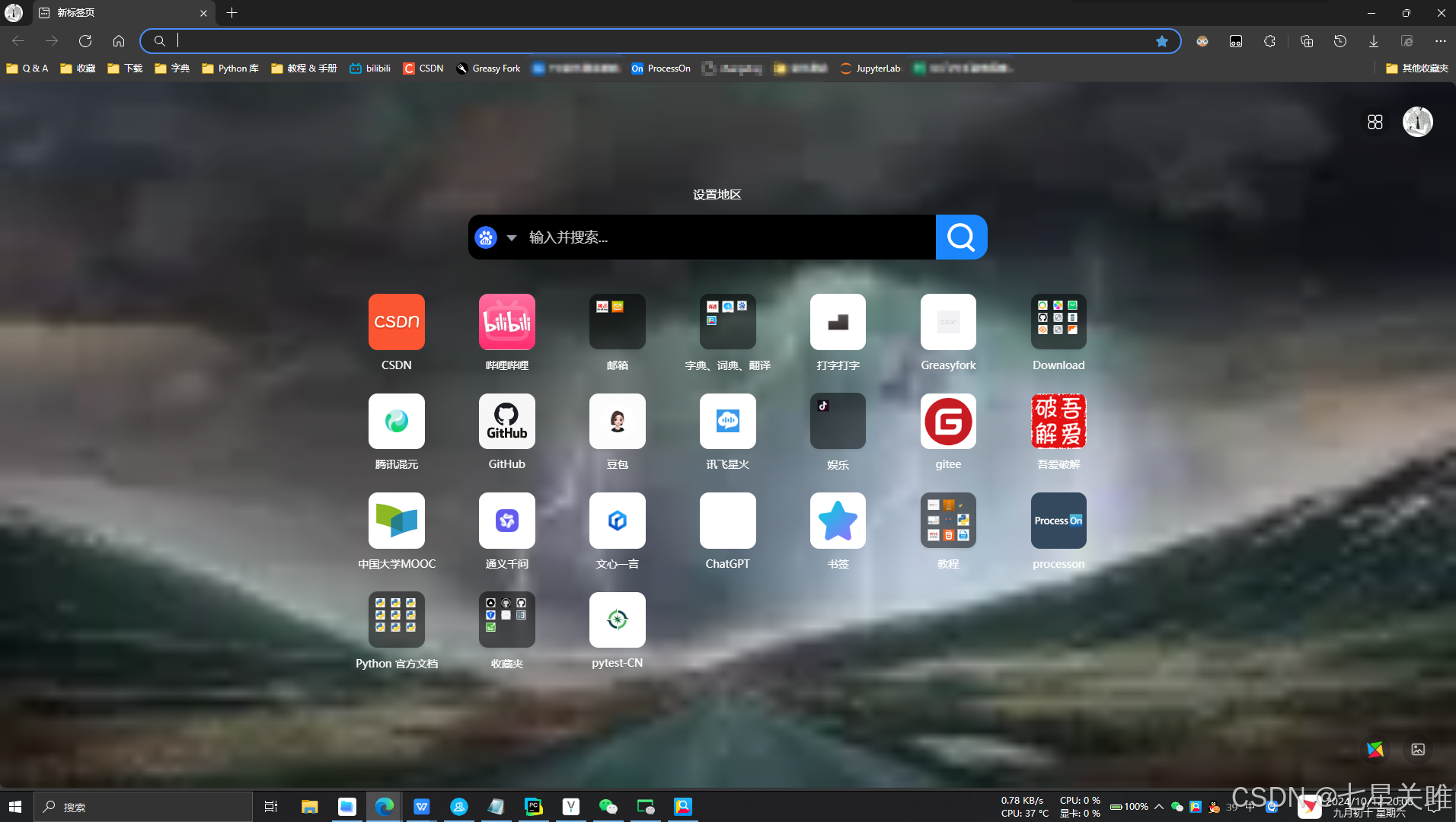The height and width of the screenshot is (822, 1456).
Task: Open the 文心一言 shortcut tile
Action: (617, 521)
